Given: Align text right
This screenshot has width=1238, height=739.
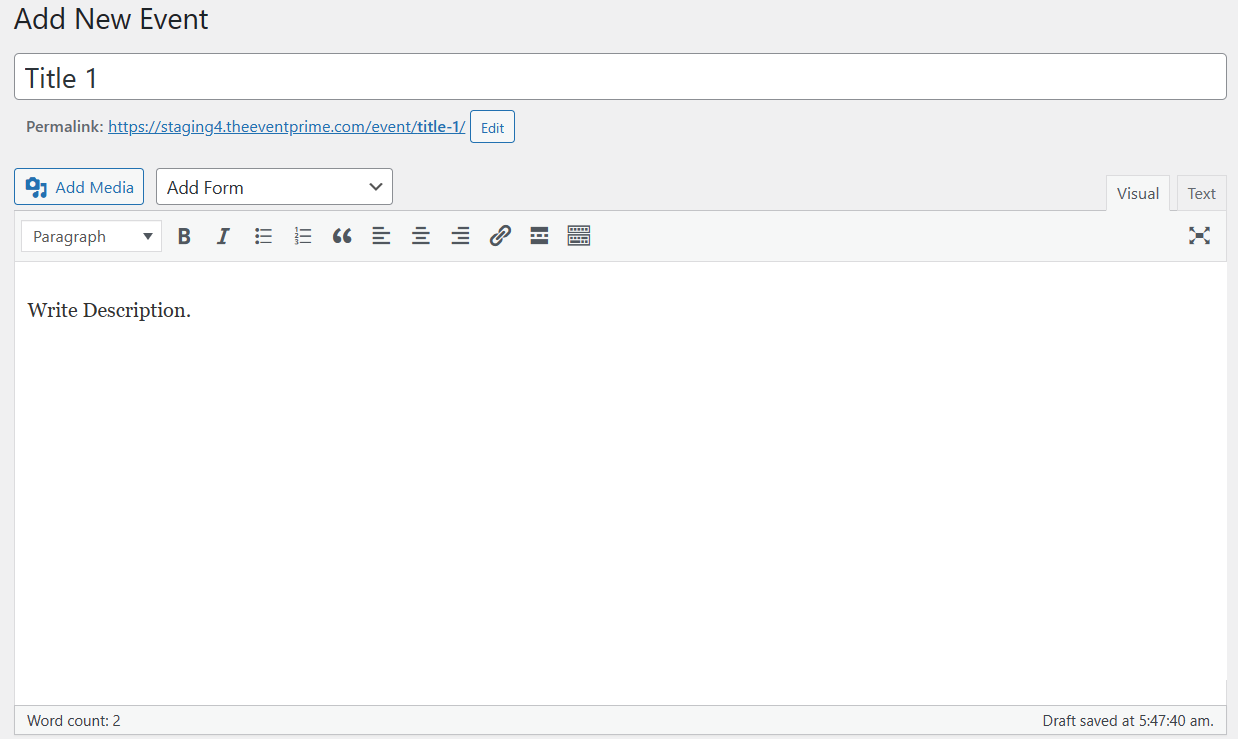Looking at the screenshot, I should point(460,236).
